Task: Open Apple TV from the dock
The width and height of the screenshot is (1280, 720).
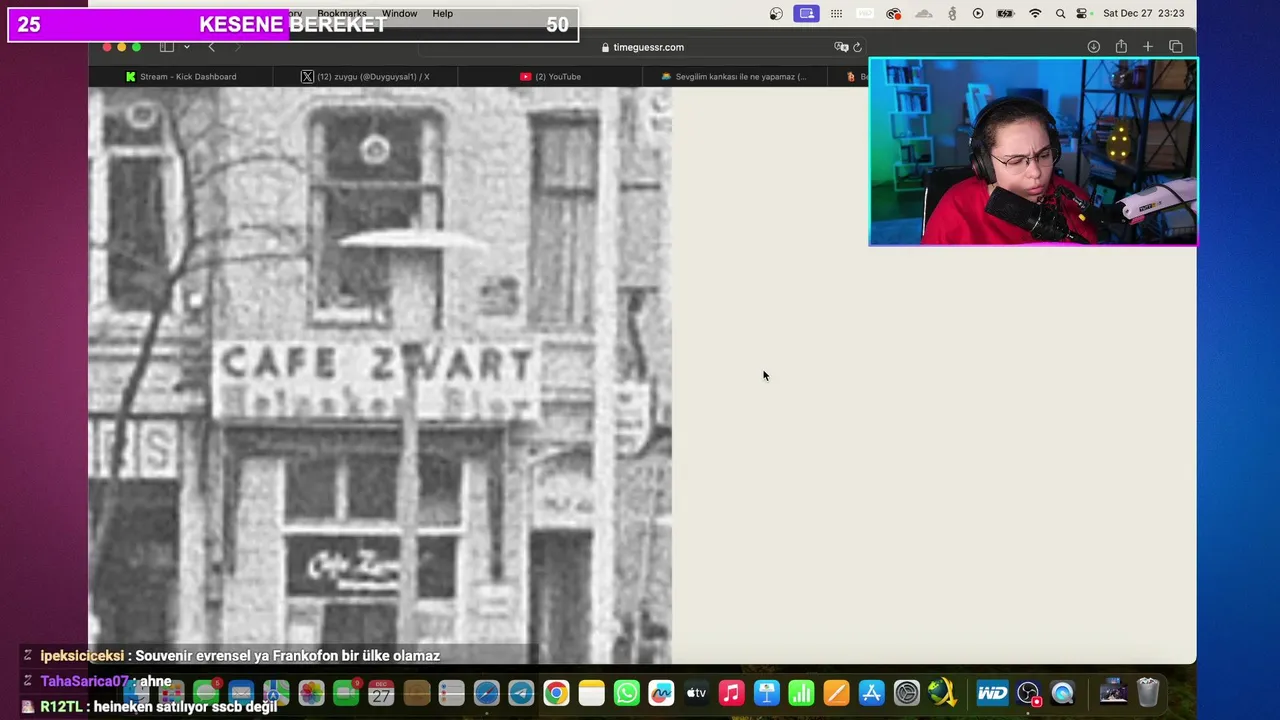Action: pyautogui.click(x=696, y=693)
